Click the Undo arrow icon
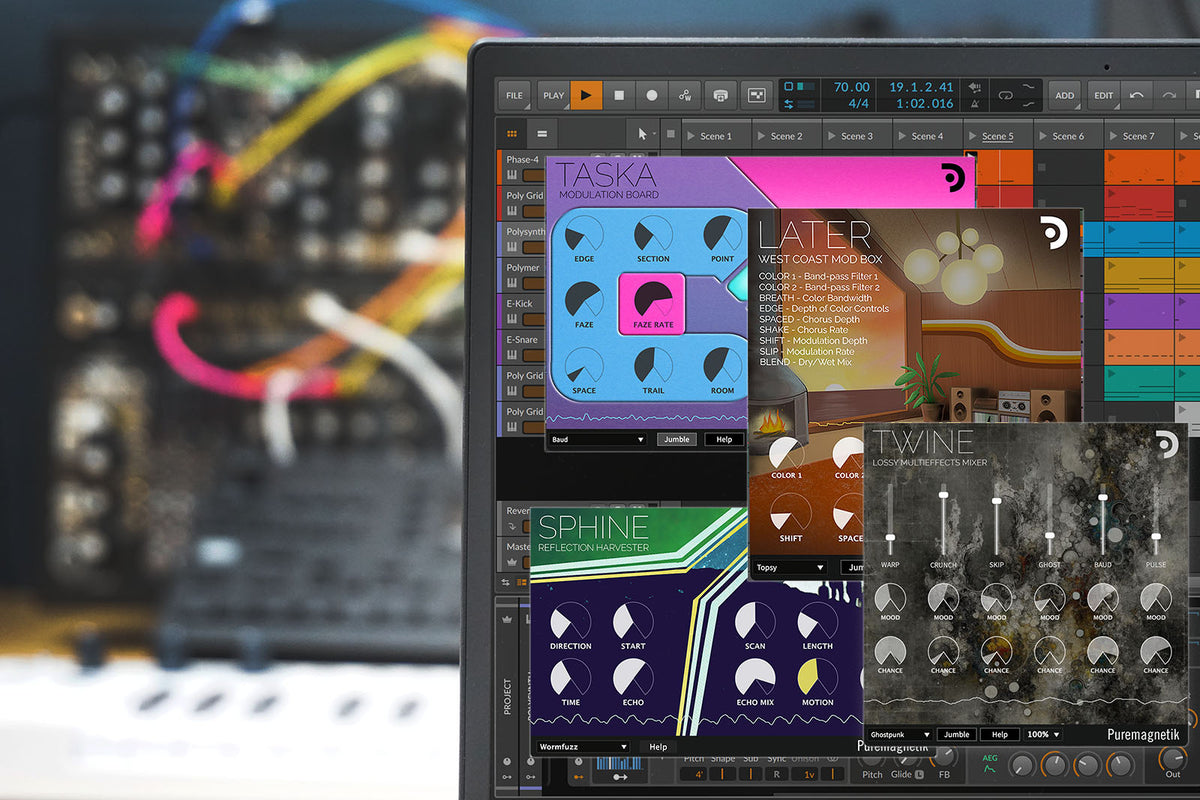The width and height of the screenshot is (1200, 800). (1136, 95)
